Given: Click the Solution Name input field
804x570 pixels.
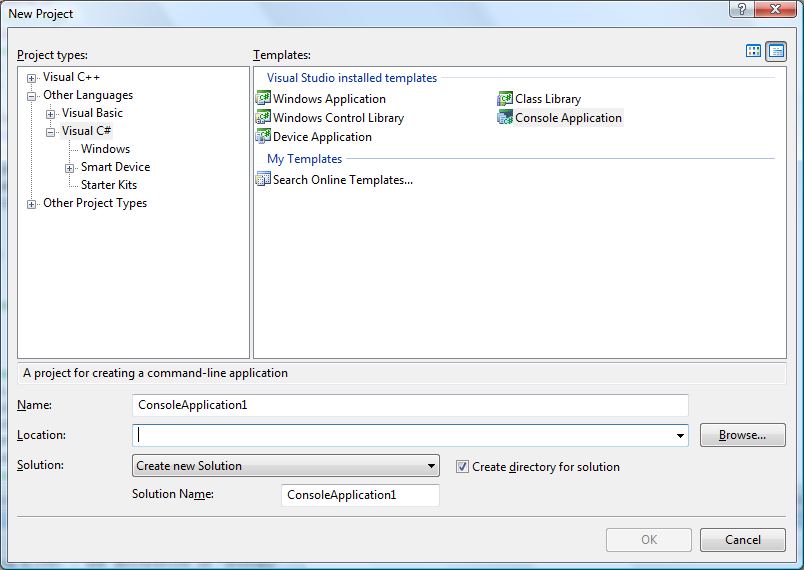Looking at the screenshot, I should coord(360,495).
